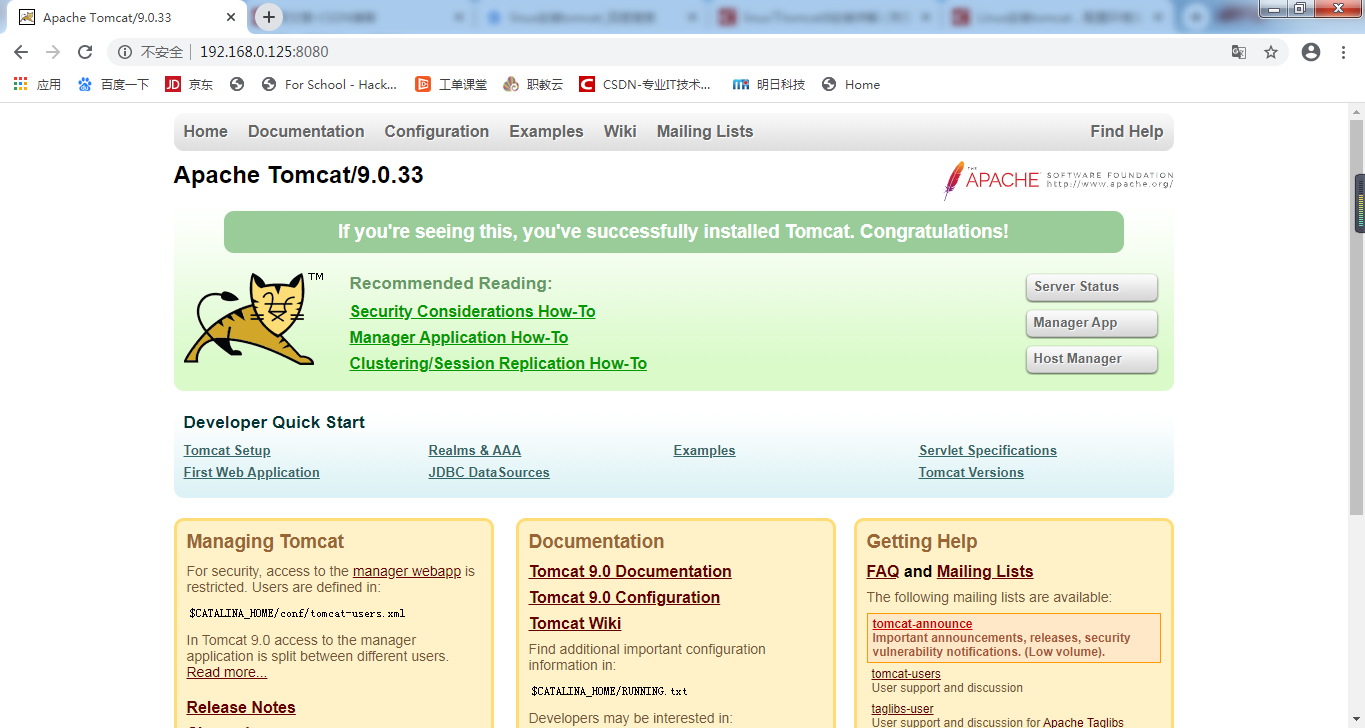Viewport: 1365px width, 728px height.
Task: Open the manager webapp link
Action: [x=407, y=571]
